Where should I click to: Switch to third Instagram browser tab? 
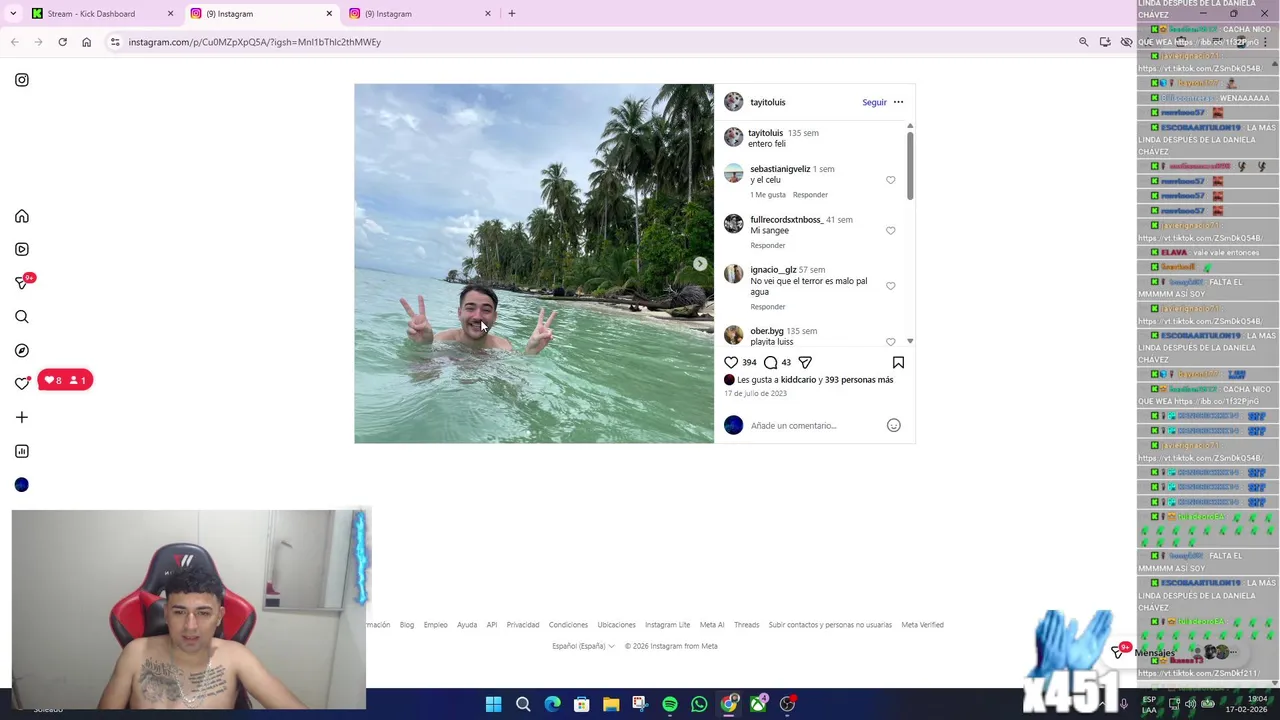420,14
